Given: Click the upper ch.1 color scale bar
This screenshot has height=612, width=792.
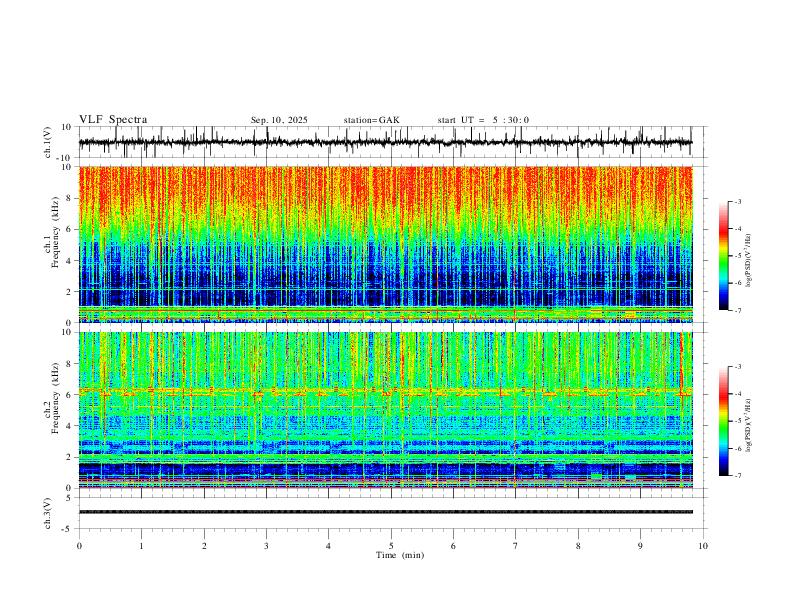Looking at the screenshot, I should [x=724, y=256].
